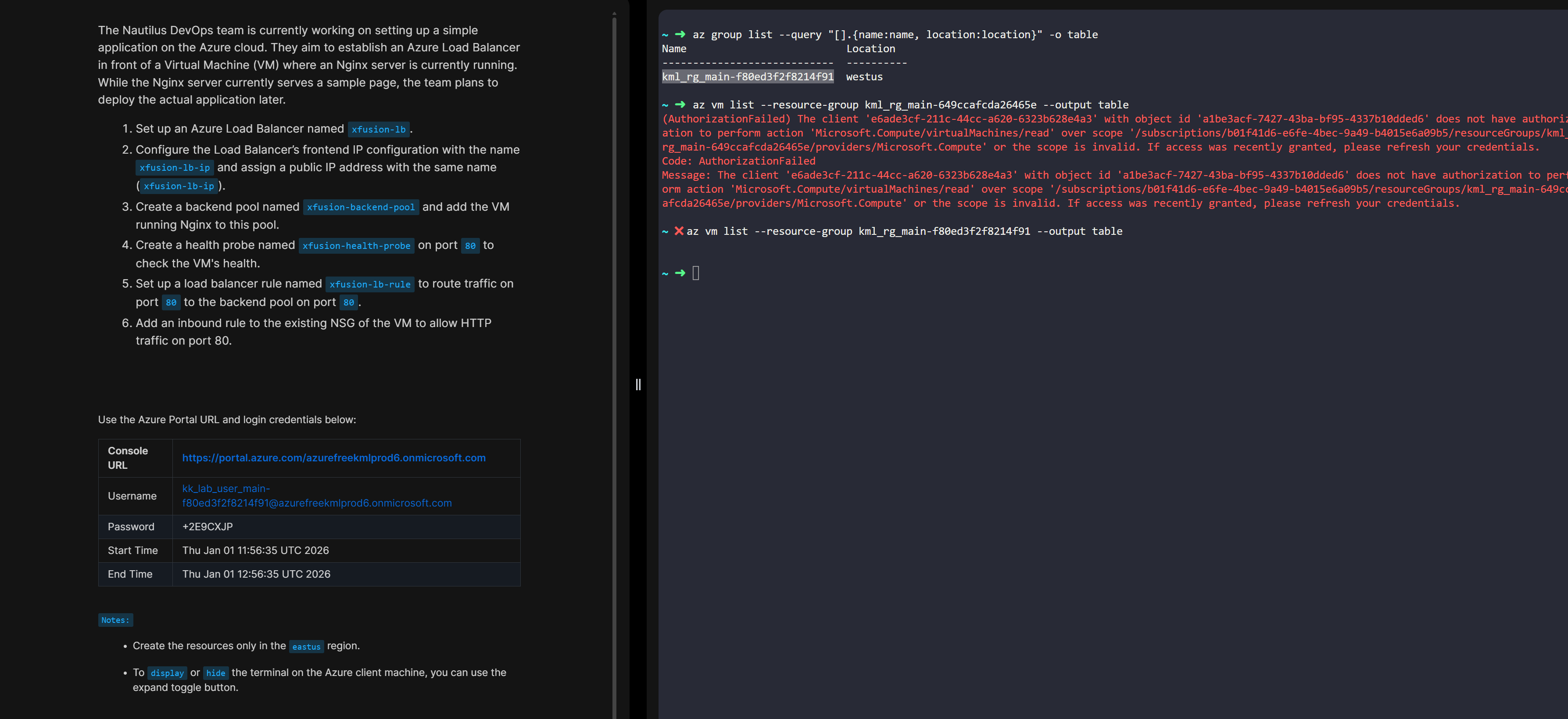Click the hide code label in notes
This screenshot has width=1568, height=719.
215,673
